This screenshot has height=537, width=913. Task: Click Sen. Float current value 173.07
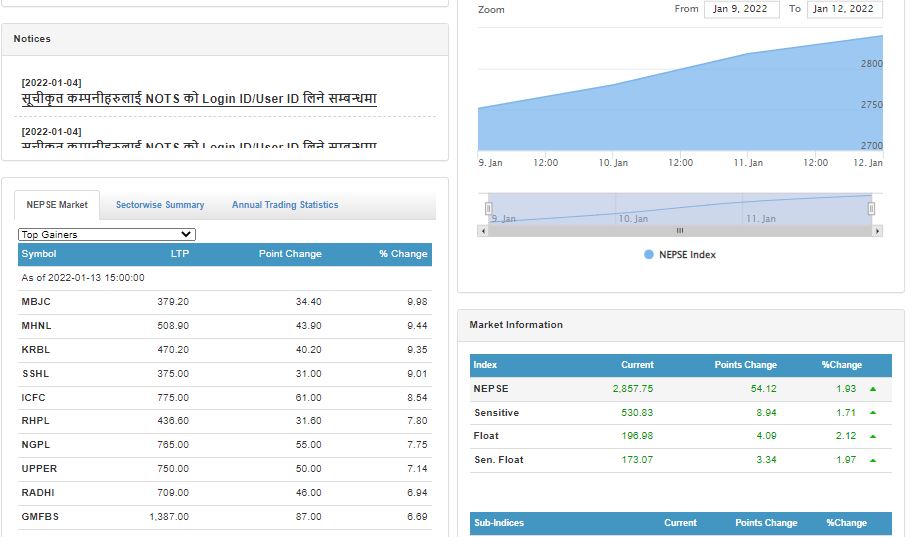click(637, 460)
